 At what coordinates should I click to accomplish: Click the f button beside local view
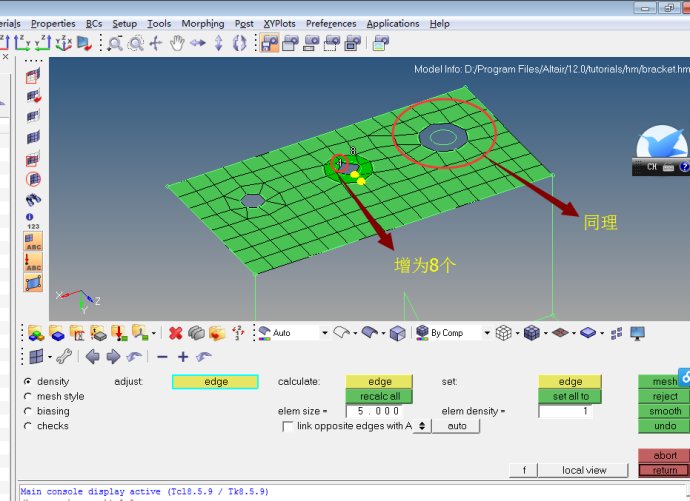pyautogui.click(x=524, y=470)
